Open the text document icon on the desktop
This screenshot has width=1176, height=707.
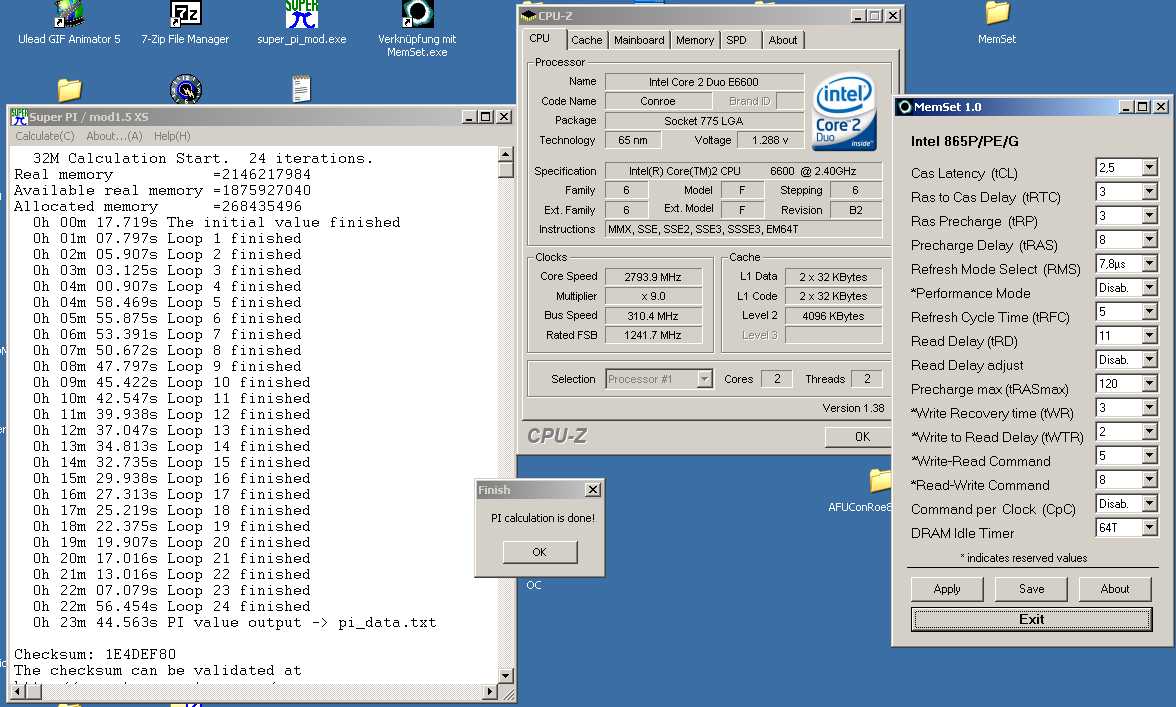point(302,88)
